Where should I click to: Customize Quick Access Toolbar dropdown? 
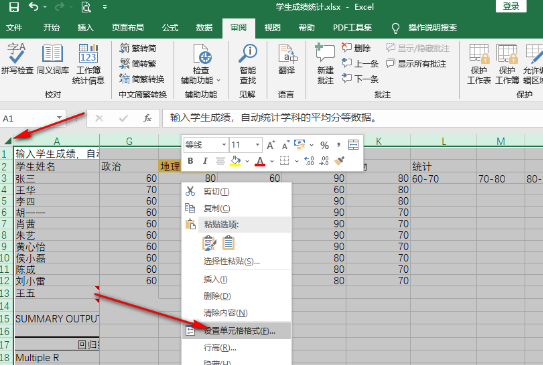[x=105, y=7]
